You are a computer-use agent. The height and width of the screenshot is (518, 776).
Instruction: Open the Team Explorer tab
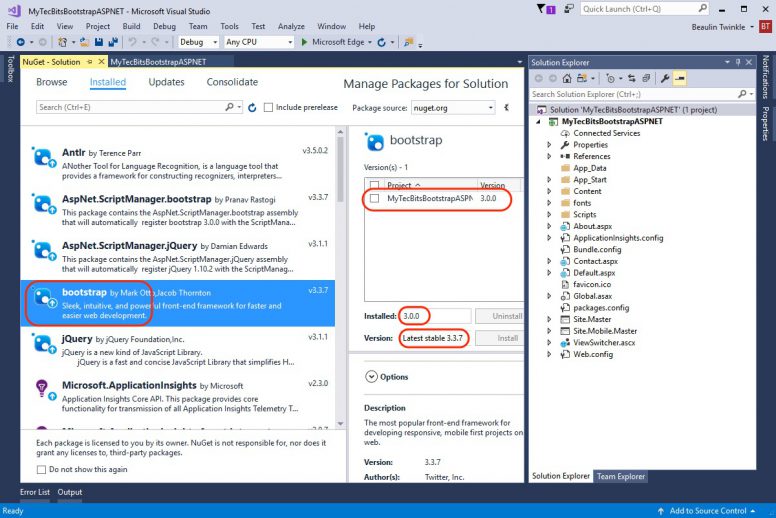621,476
